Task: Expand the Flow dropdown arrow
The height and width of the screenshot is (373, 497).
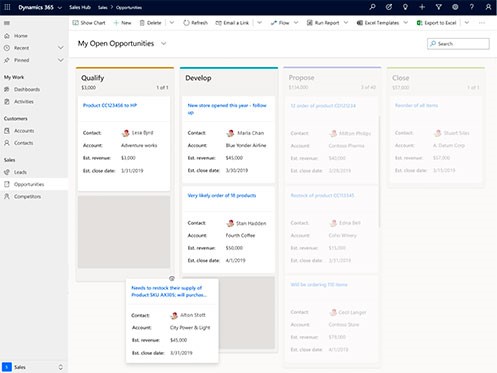Action: pyautogui.click(x=296, y=23)
